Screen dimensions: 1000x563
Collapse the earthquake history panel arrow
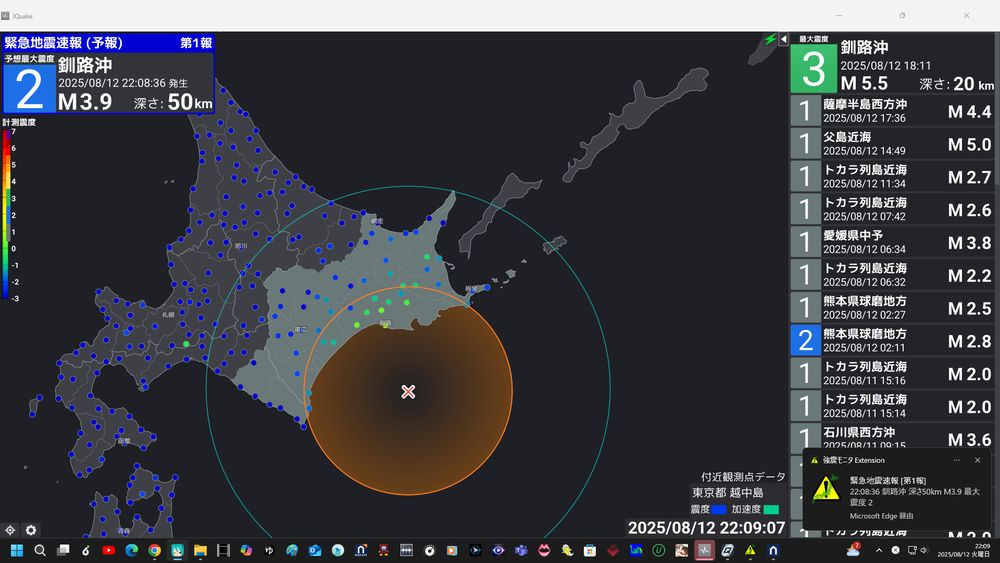point(784,40)
